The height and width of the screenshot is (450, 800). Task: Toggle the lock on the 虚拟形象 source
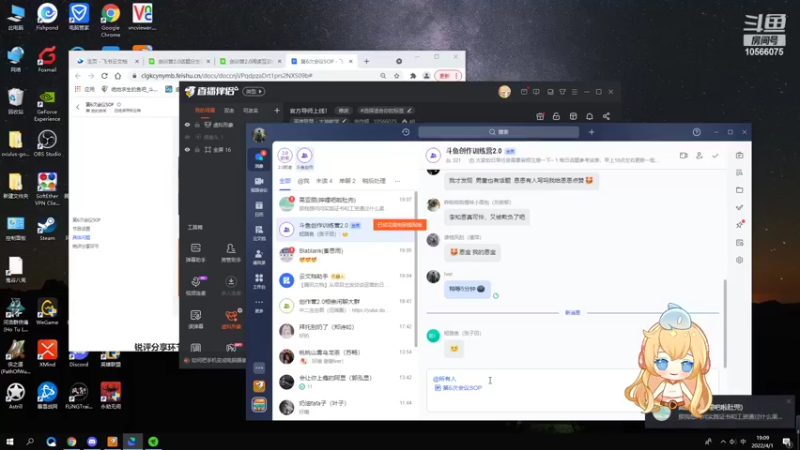click(197, 124)
